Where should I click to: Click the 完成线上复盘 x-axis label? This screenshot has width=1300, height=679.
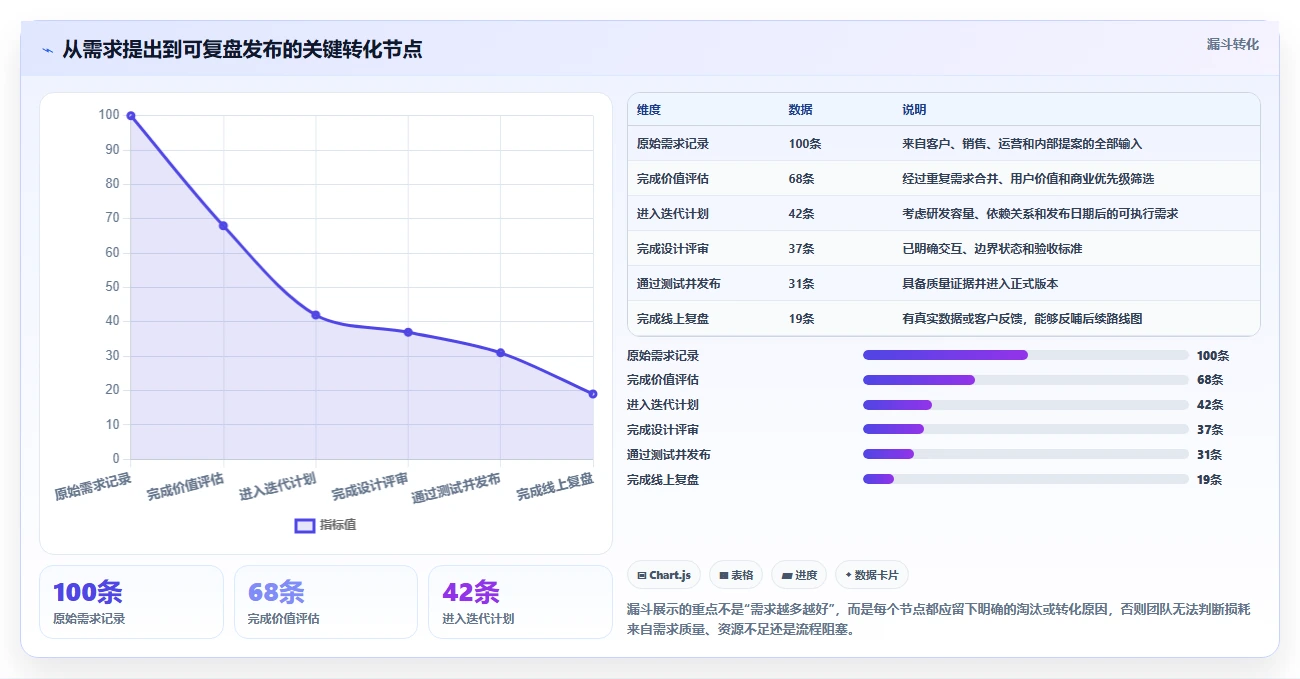tap(555, 487)
